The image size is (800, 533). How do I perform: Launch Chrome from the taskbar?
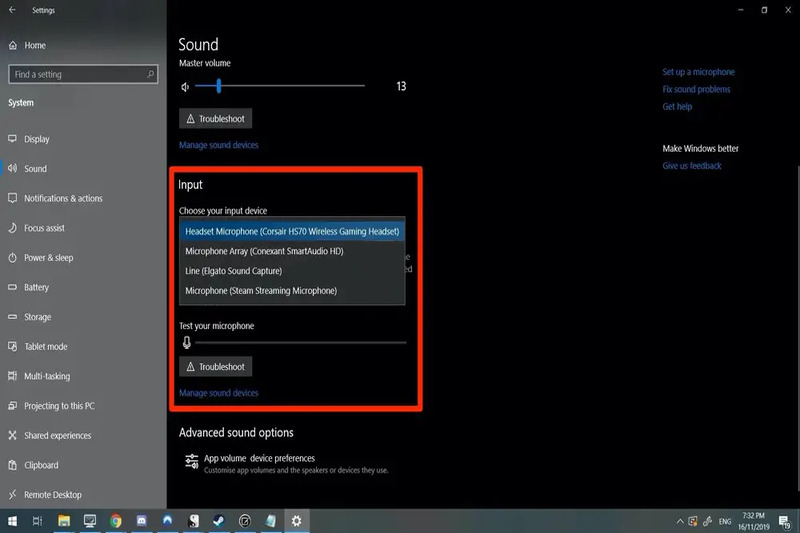pyautogui.click(x=116, y=520)
